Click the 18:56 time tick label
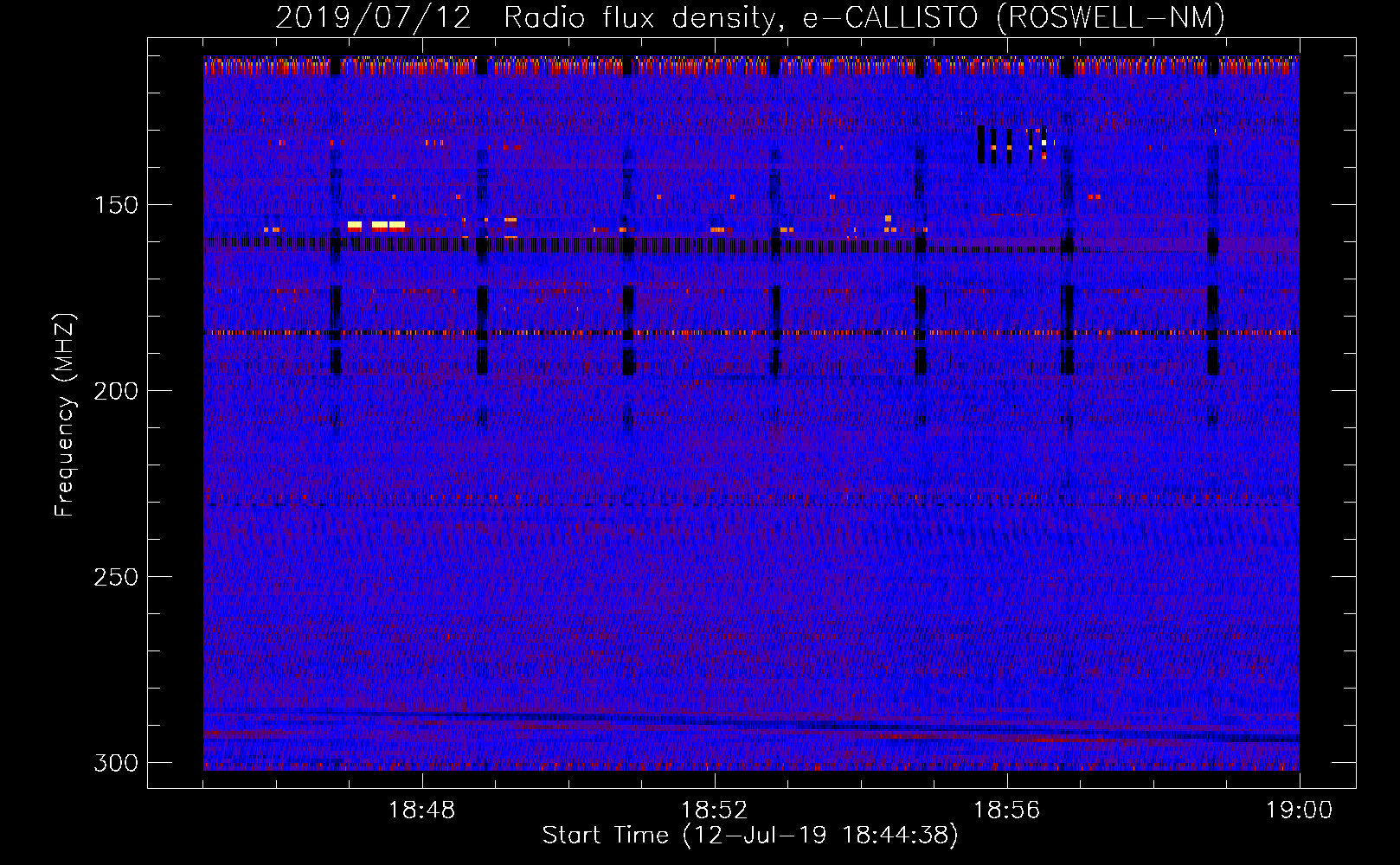1400x865 pixels. click(x=1007, y=811)
